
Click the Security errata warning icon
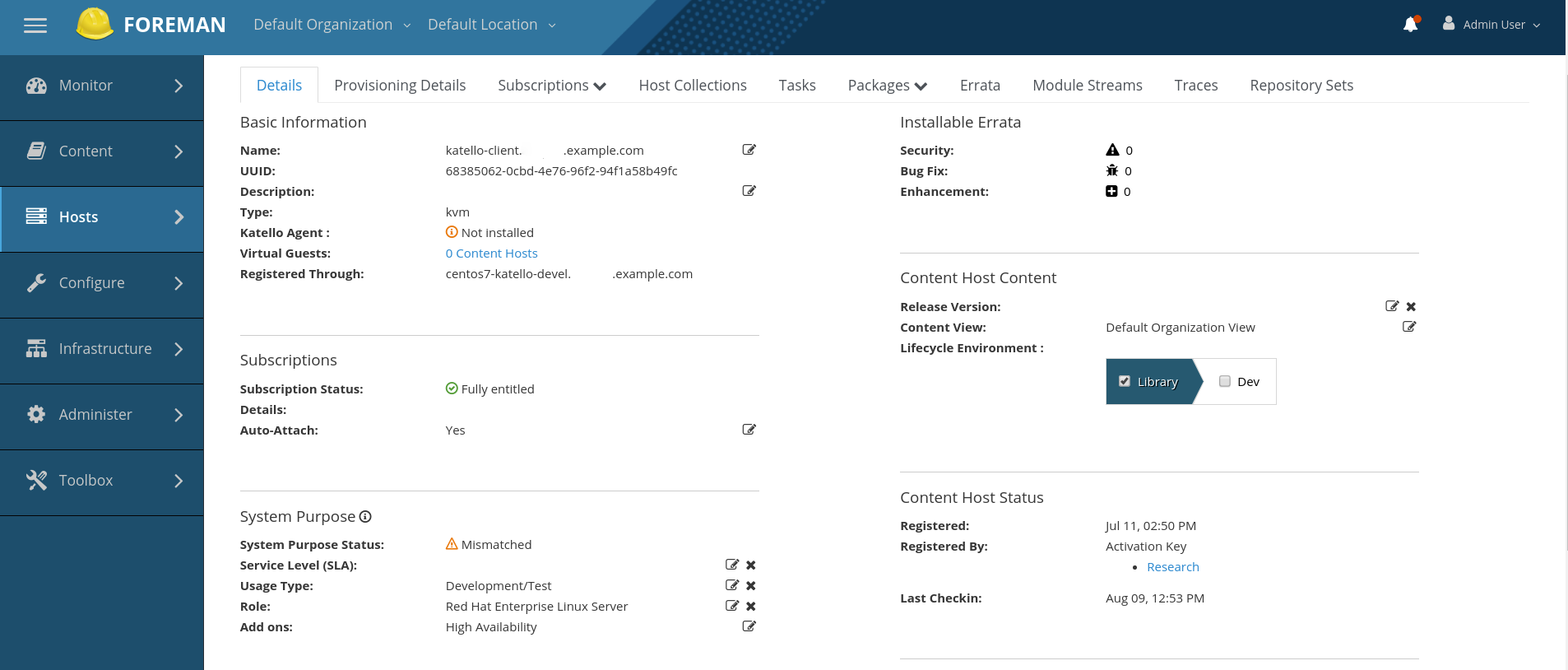pyautogui.click(x=1112, y=150)
